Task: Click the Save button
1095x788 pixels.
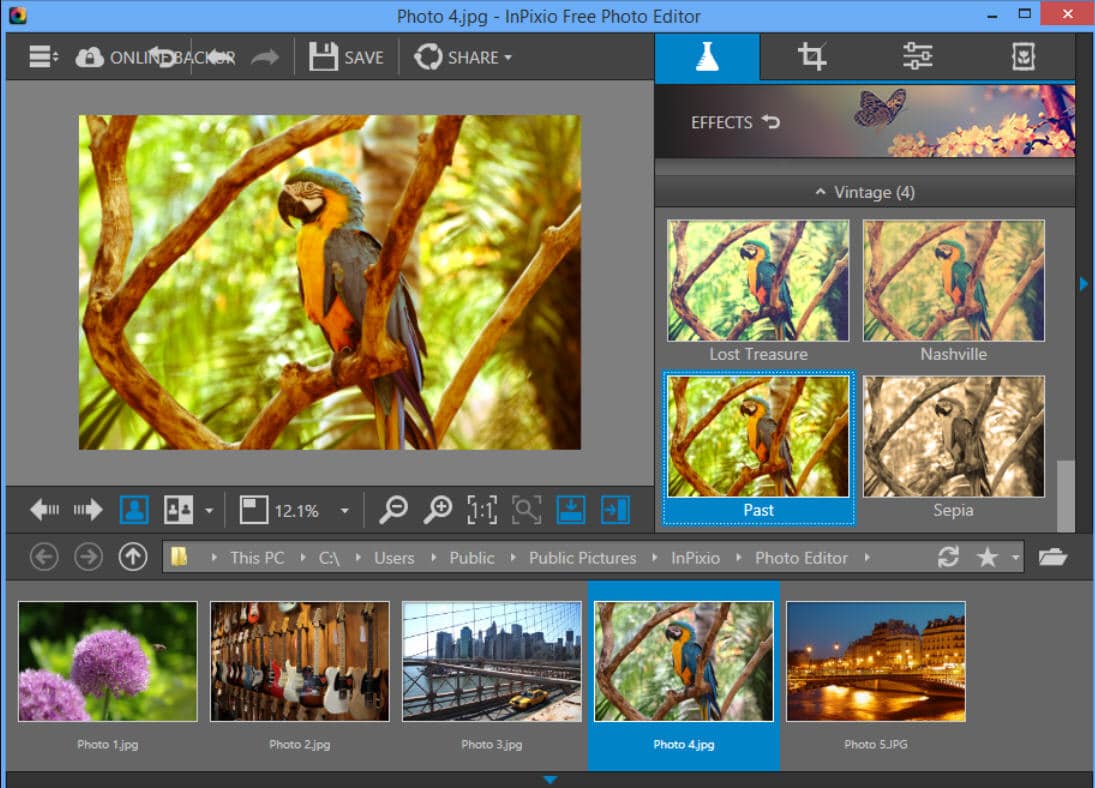Action: click(x=346, y=56)
